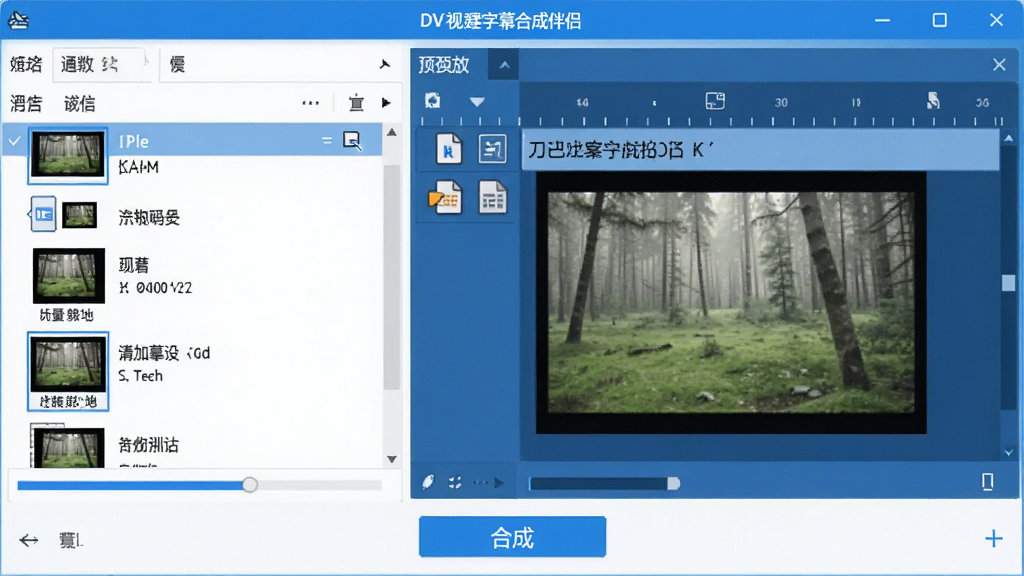Click the pin icon in the left tab row
The image size is (1024, 576).
click(x=385, y=64)
